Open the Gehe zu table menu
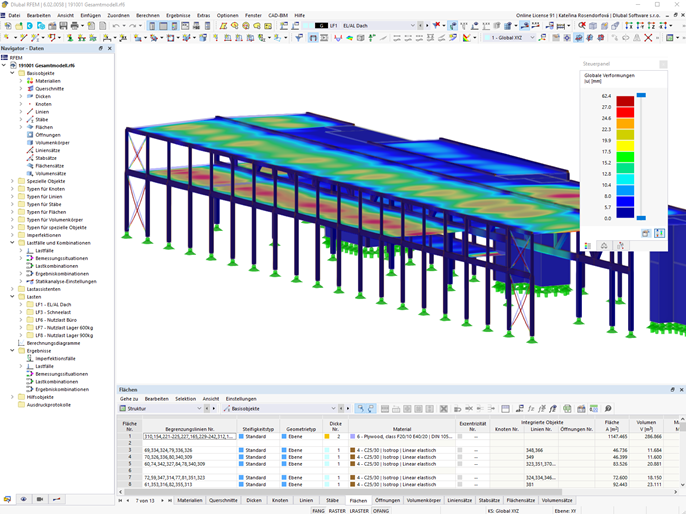 coord(129,399)
